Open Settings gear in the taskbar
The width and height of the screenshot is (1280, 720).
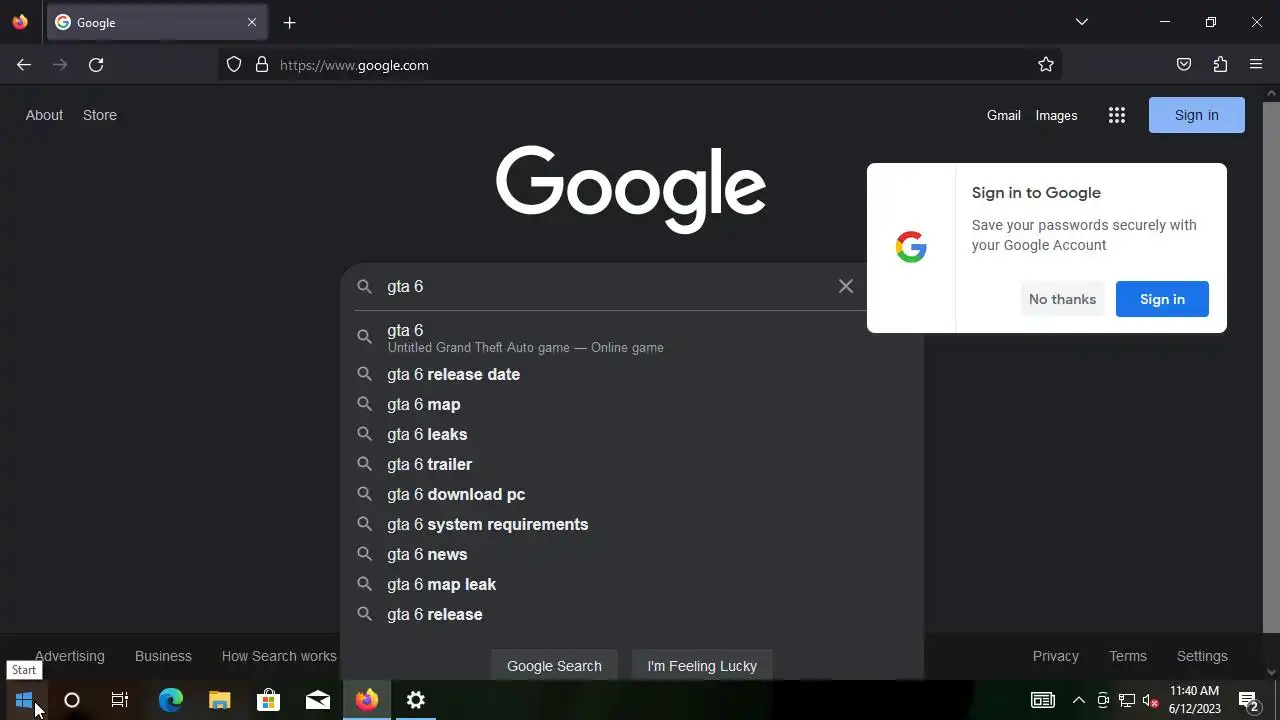click(x=416, y=700)
